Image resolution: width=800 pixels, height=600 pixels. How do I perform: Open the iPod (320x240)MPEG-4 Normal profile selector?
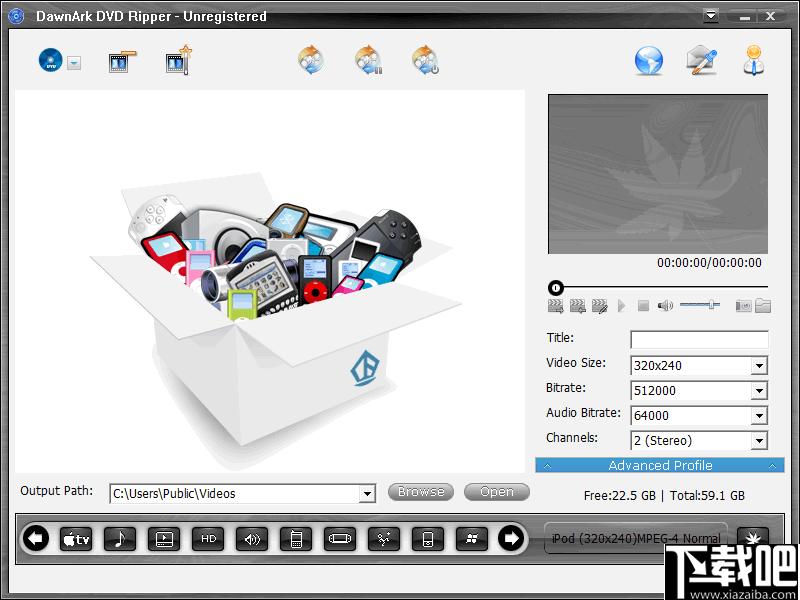click(636, 538)
